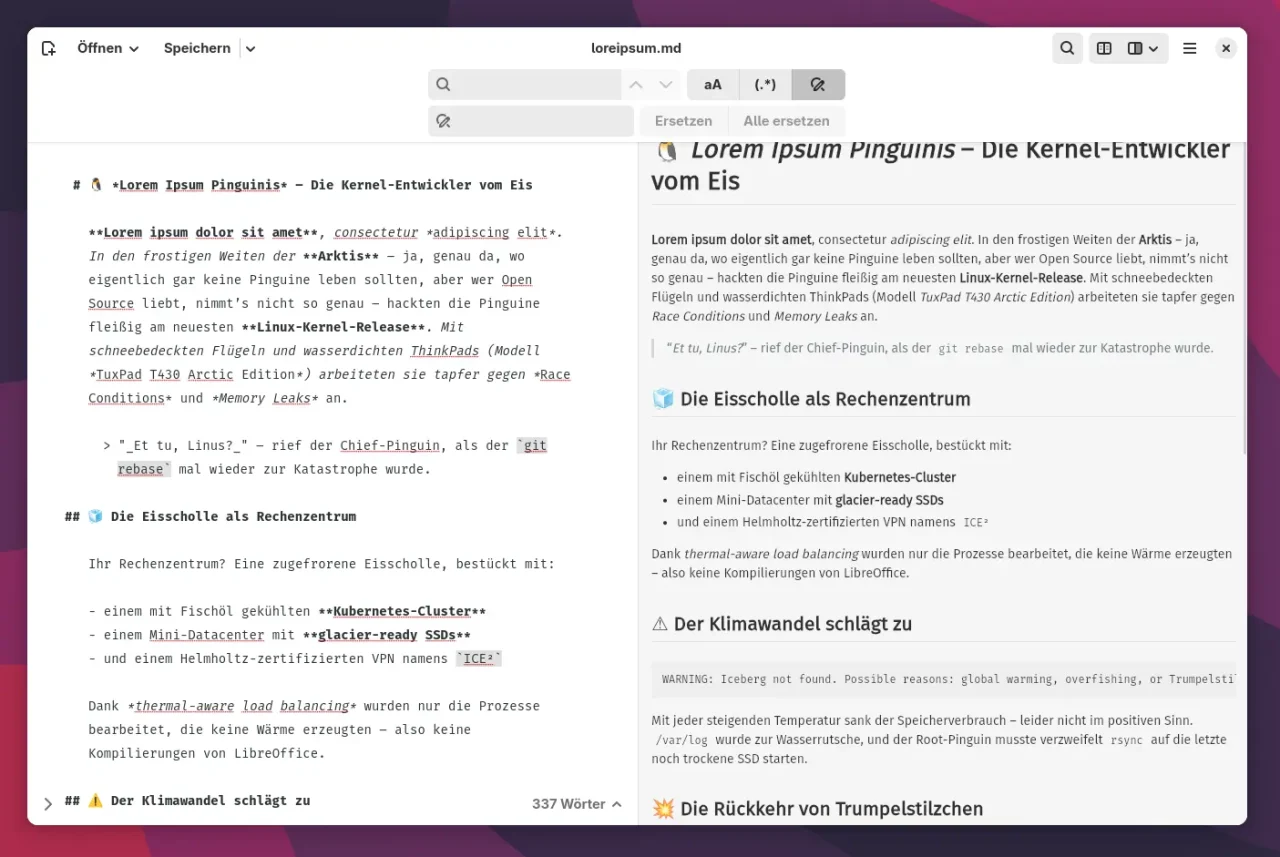Viewport: 1280px width, 857px height.
Task: Open the preview layout dropdown arrow
Action: (x=1143, y=48)
